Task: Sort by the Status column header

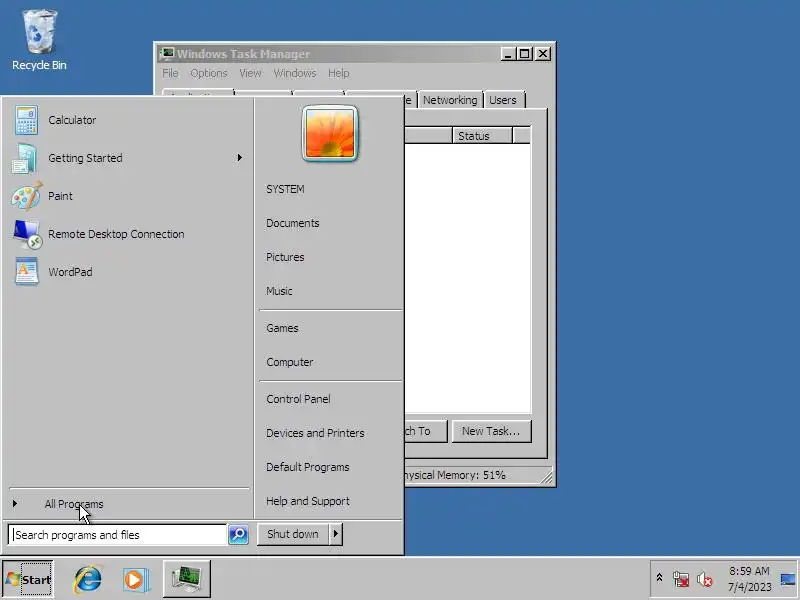Action: 482,136
